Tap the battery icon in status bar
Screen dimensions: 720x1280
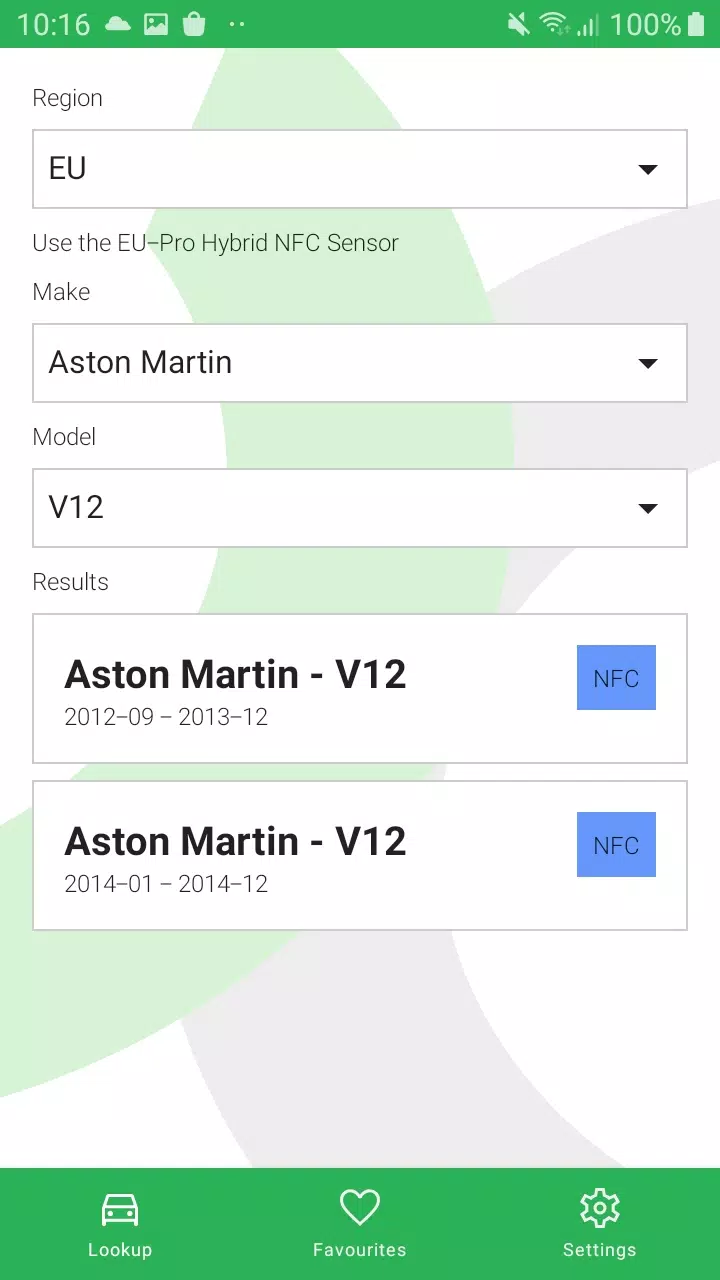click(x=696, y=24)
